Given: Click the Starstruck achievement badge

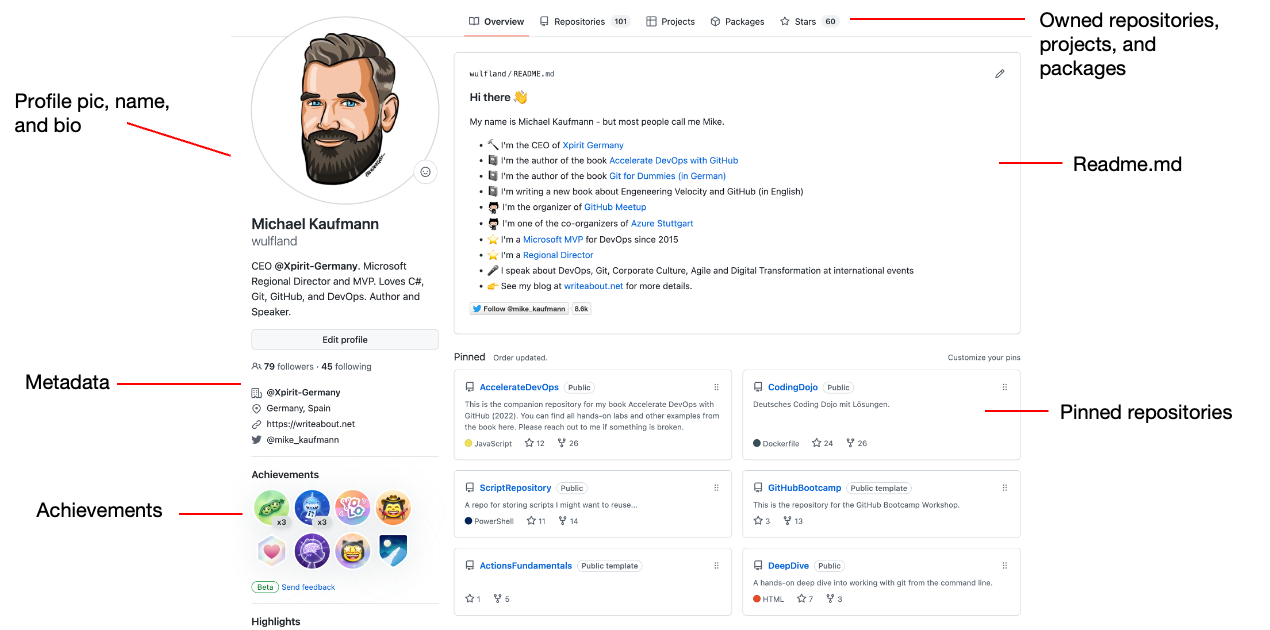Looking at the screenshot, I should tap(352, 551).
